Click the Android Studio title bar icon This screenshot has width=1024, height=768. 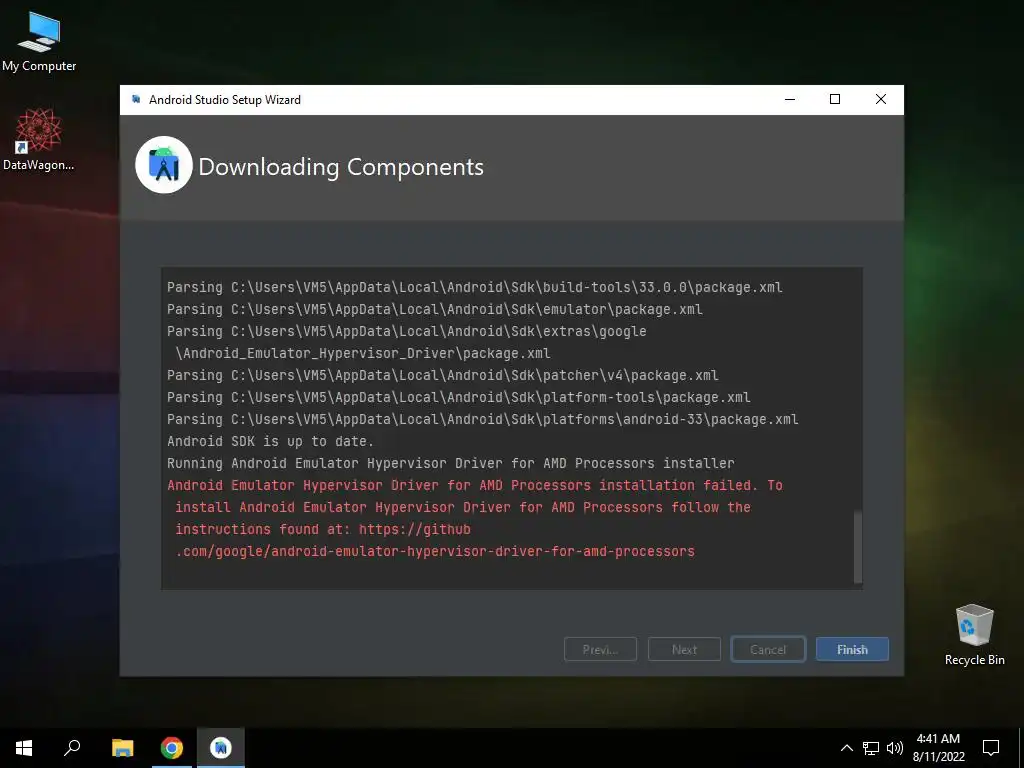click(136, 99)
